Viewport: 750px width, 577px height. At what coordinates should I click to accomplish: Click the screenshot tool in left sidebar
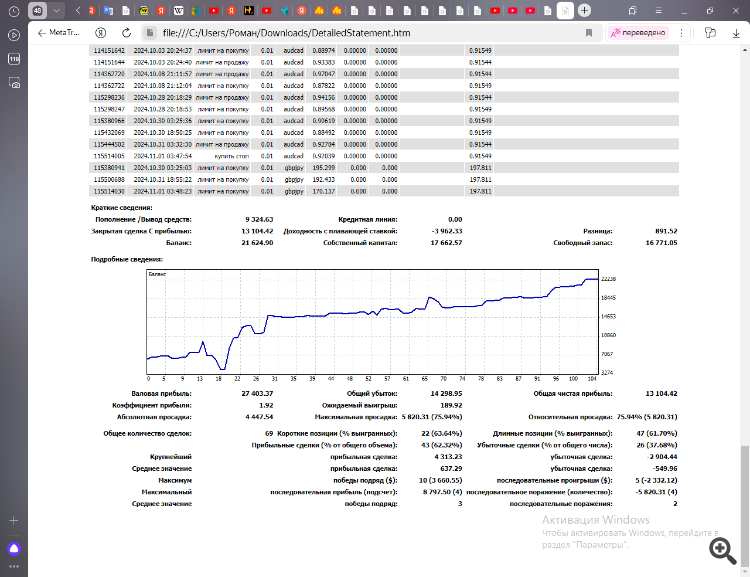click(14, 84)
